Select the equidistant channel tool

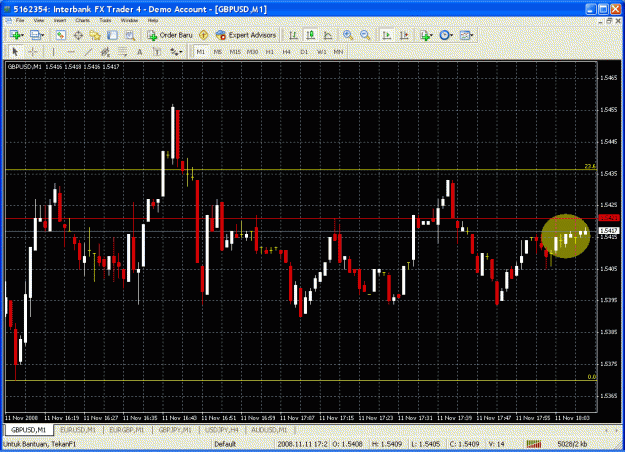pyautogui.click(x=105, y=52)
